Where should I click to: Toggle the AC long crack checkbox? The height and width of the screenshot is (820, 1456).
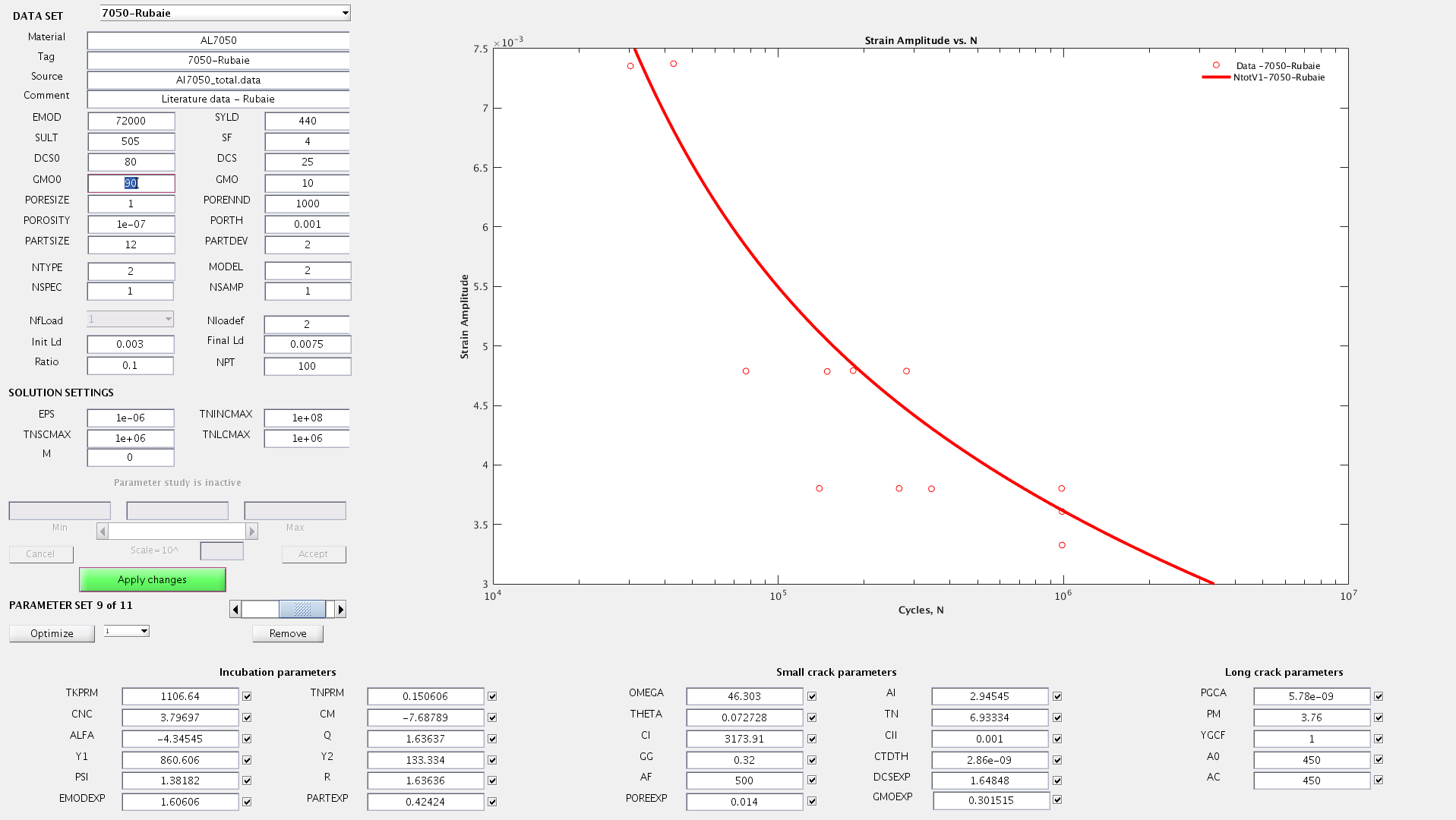pyautogui.click(x=1379, y=780)
